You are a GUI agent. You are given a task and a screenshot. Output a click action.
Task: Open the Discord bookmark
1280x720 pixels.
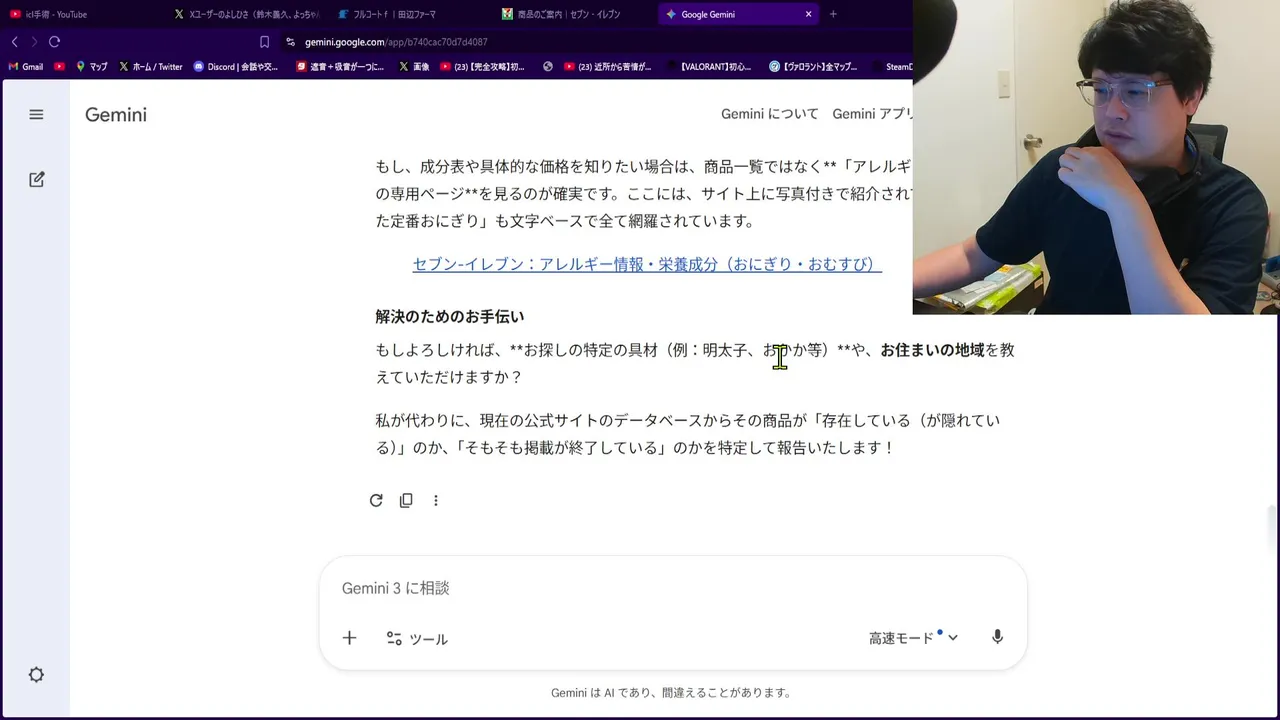(x=236, y=67)
